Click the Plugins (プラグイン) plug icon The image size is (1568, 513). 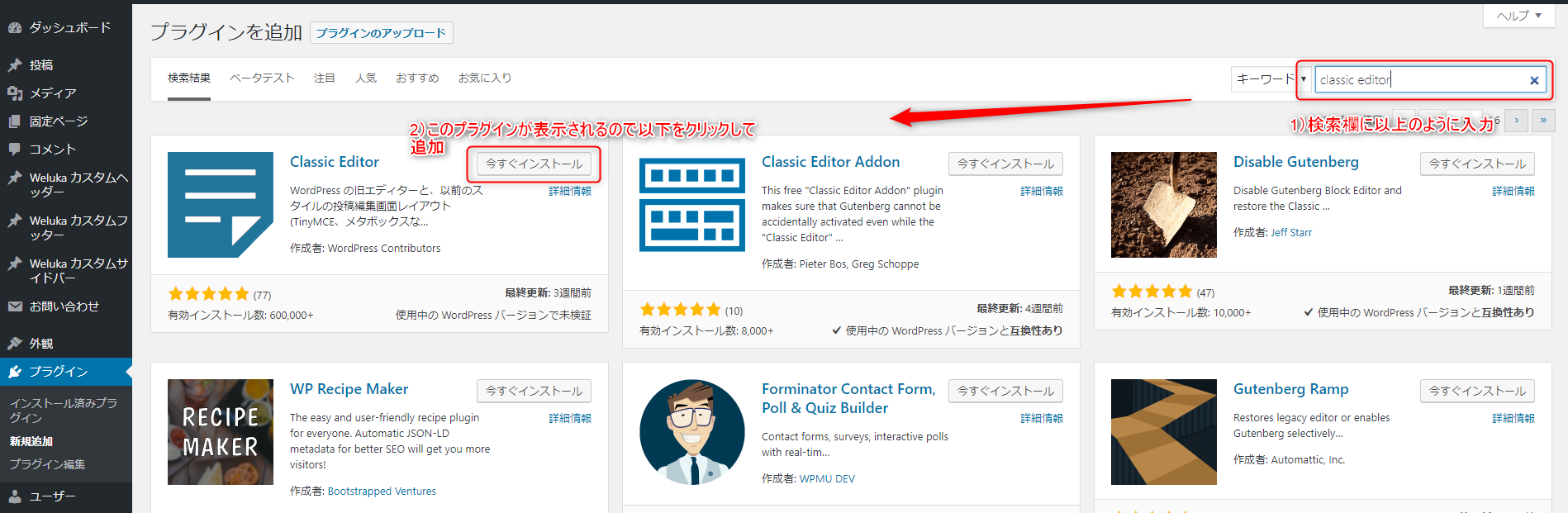pyautogui.click(x=15, y=372)
